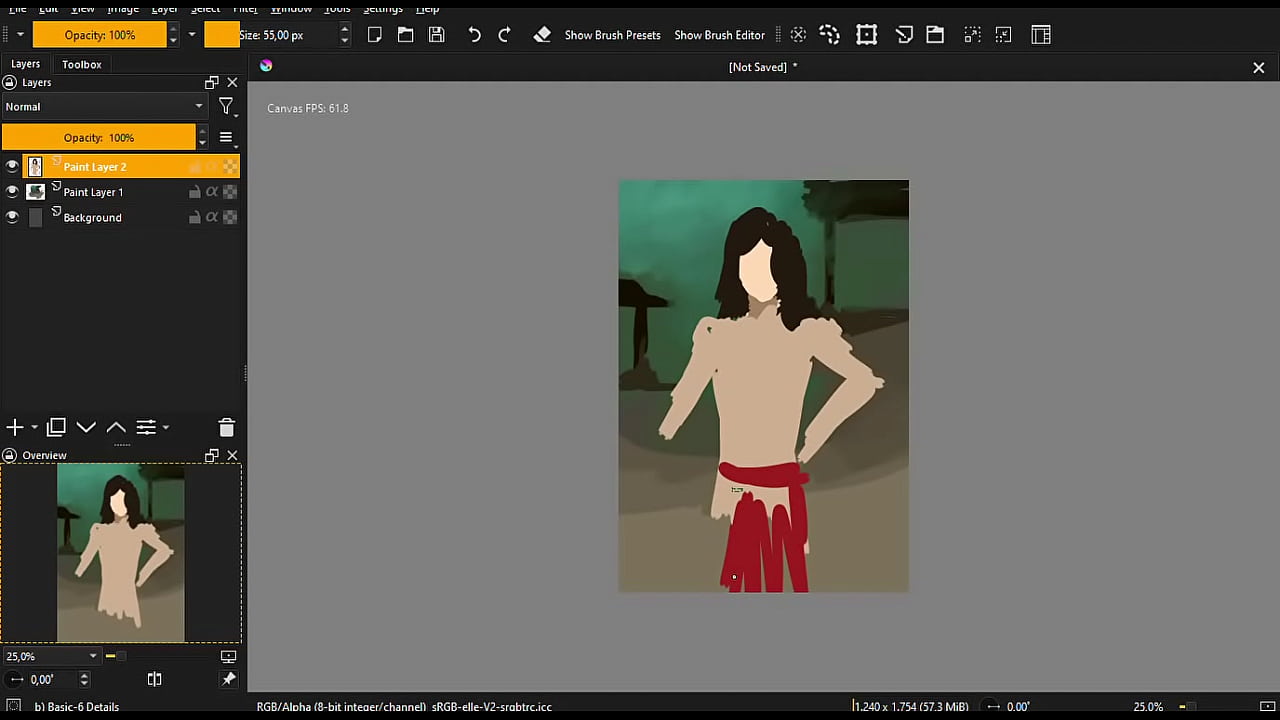This screenshot has width=1280, height=720.
Task: Click Show Brush Presets
Action: (612, 35)
